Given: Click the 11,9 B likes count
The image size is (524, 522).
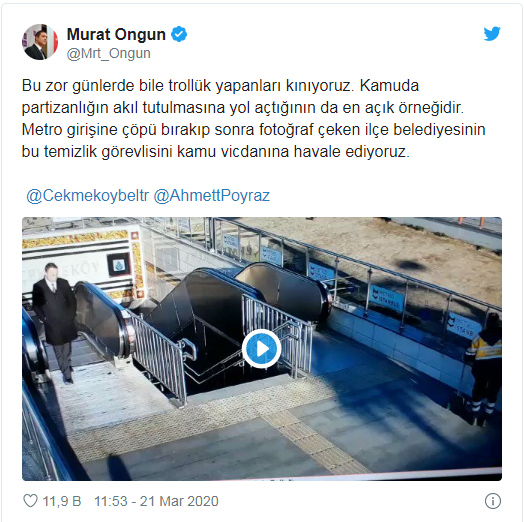Looking at the screenshot, I should (62, 501).
